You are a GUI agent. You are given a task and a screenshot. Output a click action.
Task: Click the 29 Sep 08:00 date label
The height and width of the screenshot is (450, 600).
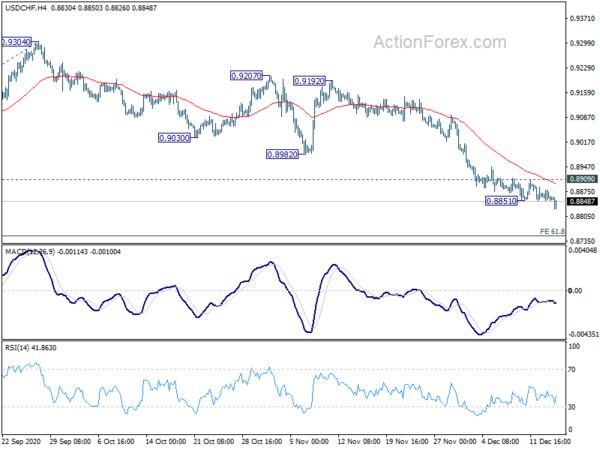click(x=70, y=441)
